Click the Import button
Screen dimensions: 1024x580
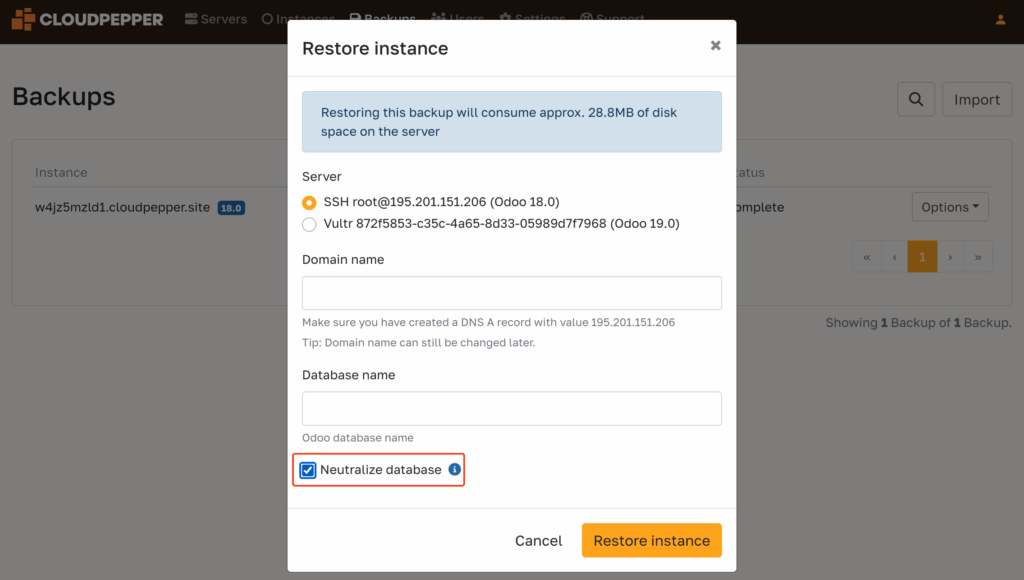976,99
